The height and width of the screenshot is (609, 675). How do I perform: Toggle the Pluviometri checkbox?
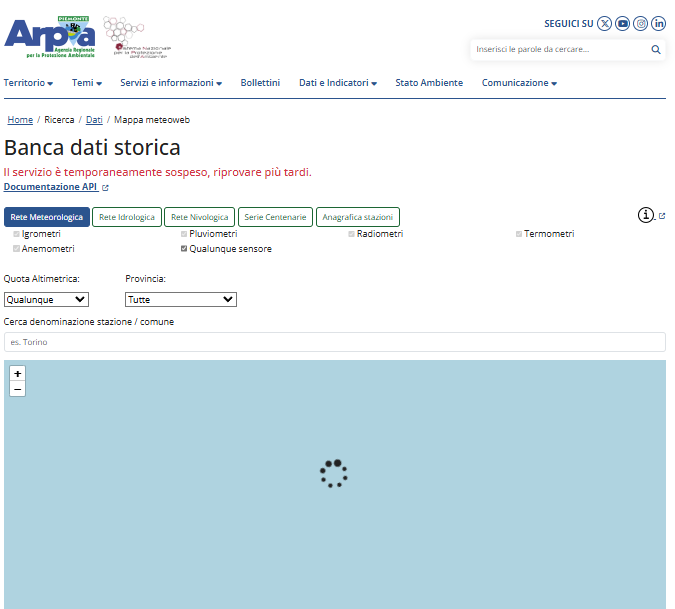pyautogui.click(x=184, y=234)
